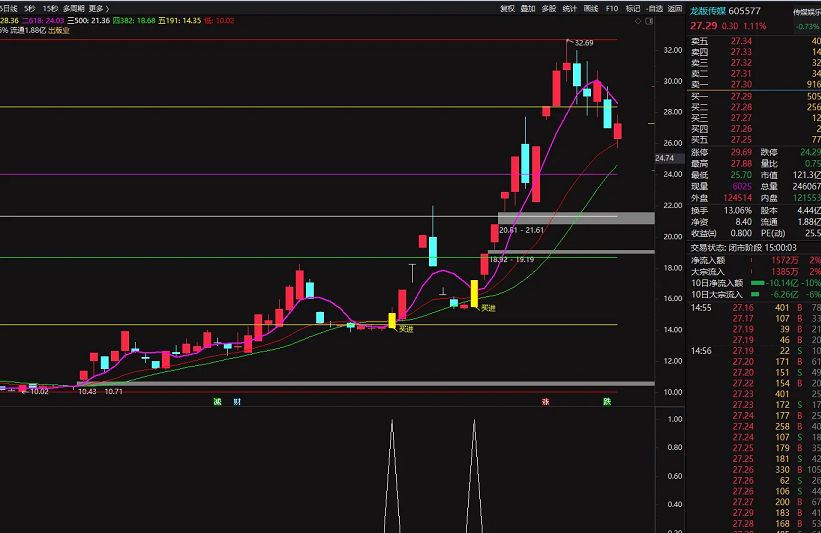Click the diamond icon above the chart
The height and width of the screenshot is (533, 821).
pos(638,21)
